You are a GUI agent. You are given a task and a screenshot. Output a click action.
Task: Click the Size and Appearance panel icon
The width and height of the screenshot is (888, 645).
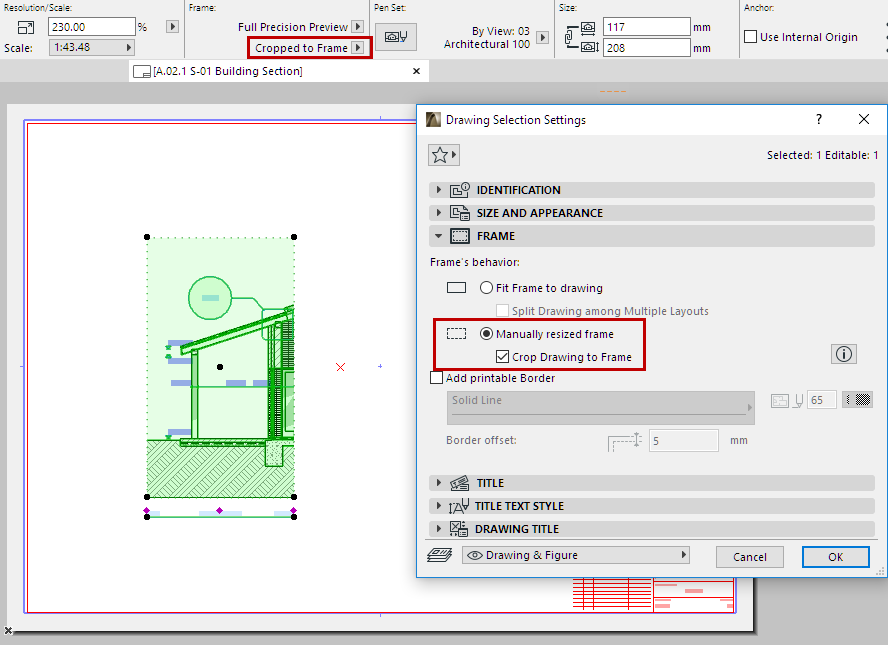click(460, 213)
